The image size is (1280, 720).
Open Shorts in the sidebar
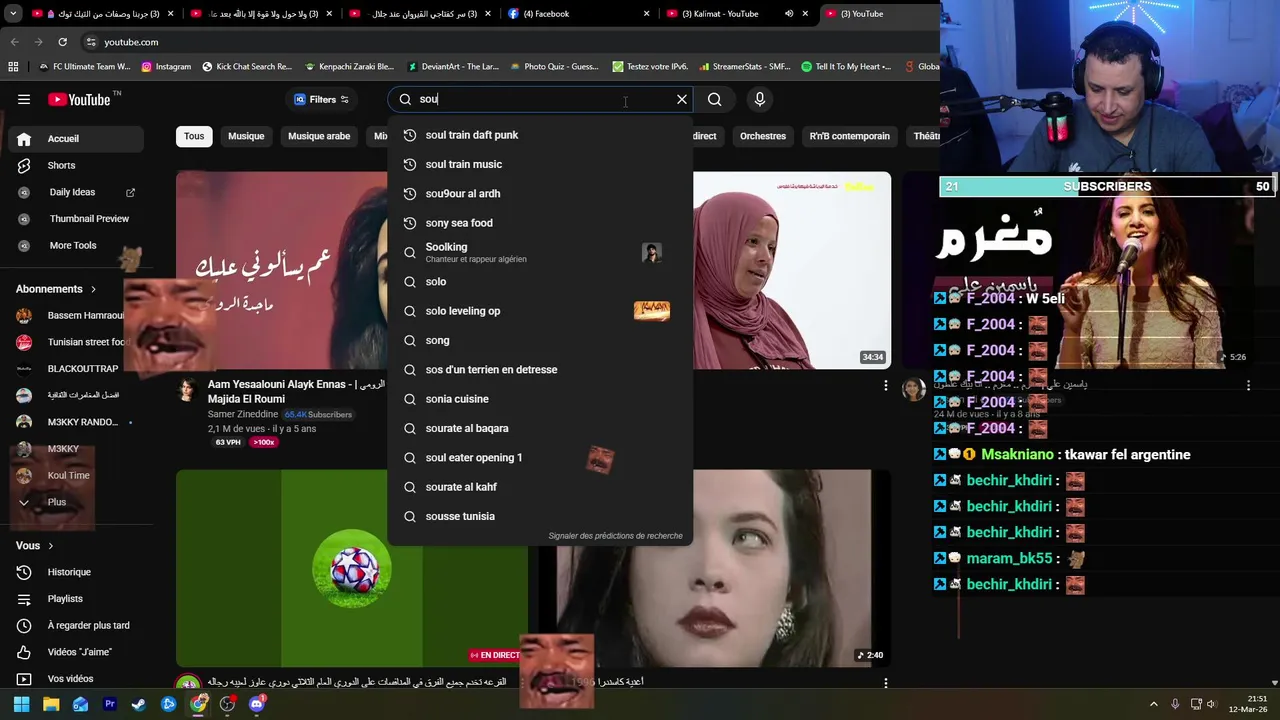[77, 165]
